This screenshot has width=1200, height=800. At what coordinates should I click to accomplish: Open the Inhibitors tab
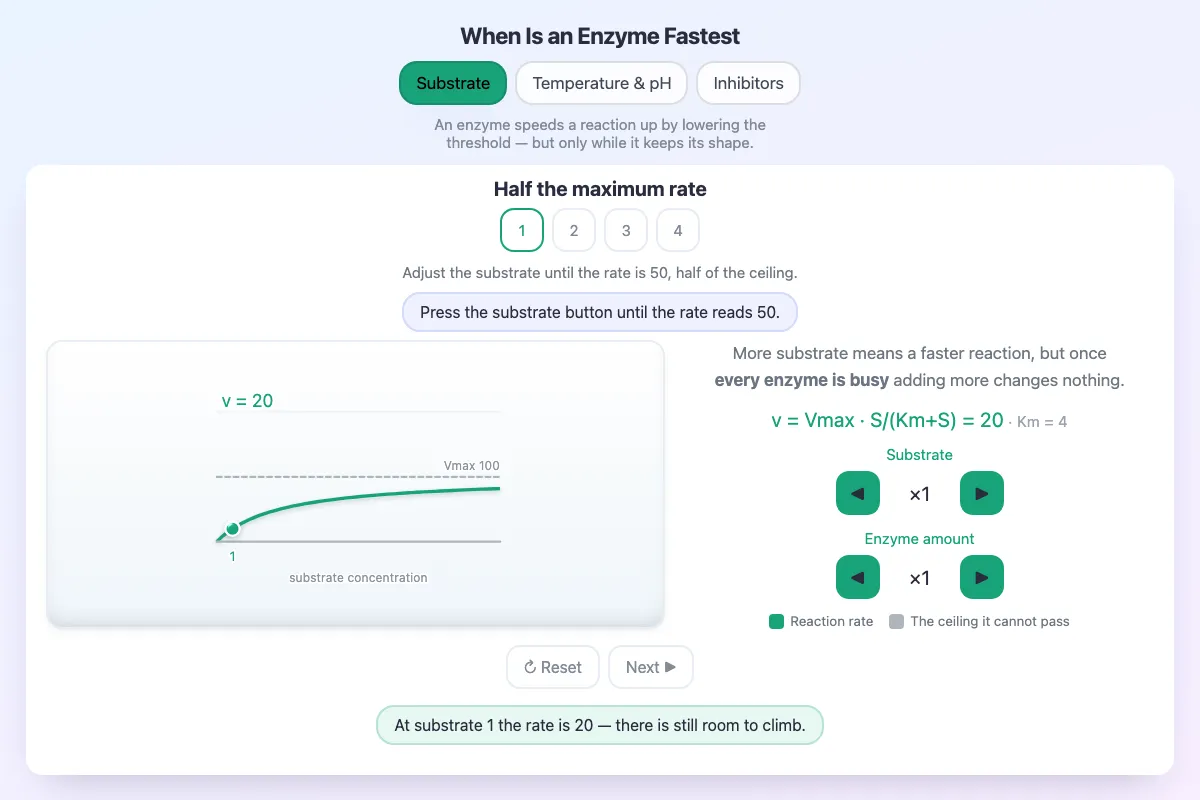748,83
